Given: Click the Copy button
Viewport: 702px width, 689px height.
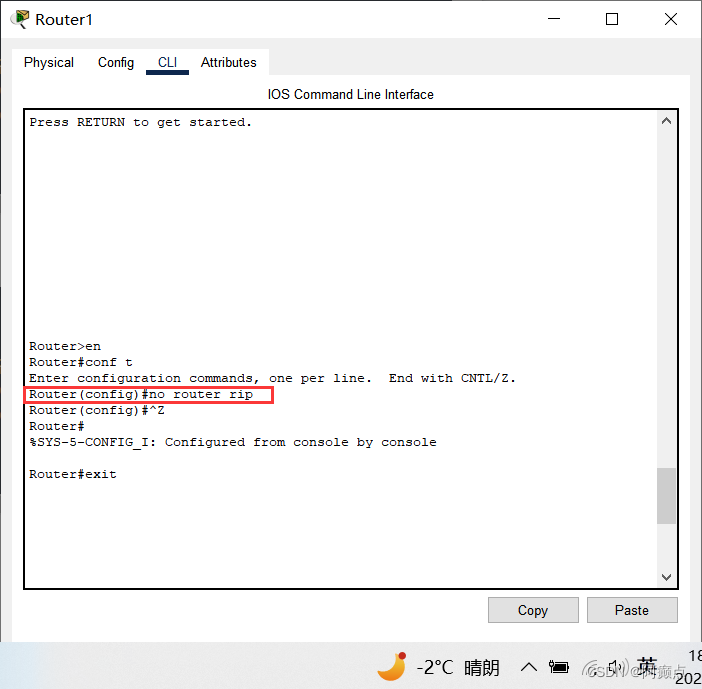Looking at the screenshot, I should [533, 610].
